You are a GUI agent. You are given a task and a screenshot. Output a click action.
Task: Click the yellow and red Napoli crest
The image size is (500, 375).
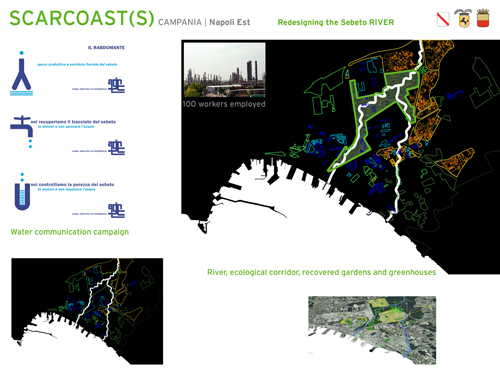click(x=483, y=18)
